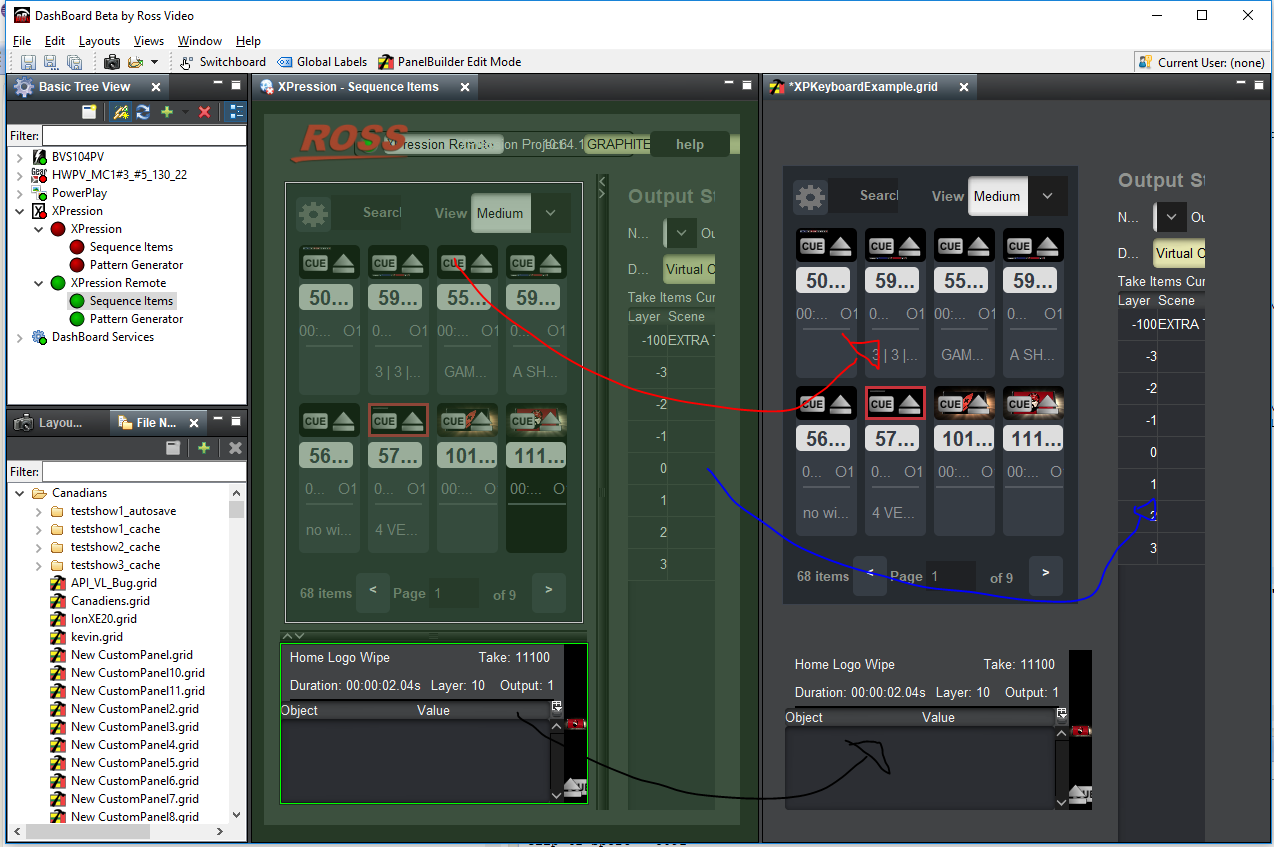Click green plus icon in File Navigator toolbar
The image size is (1274, 847).
pos(204,448)
